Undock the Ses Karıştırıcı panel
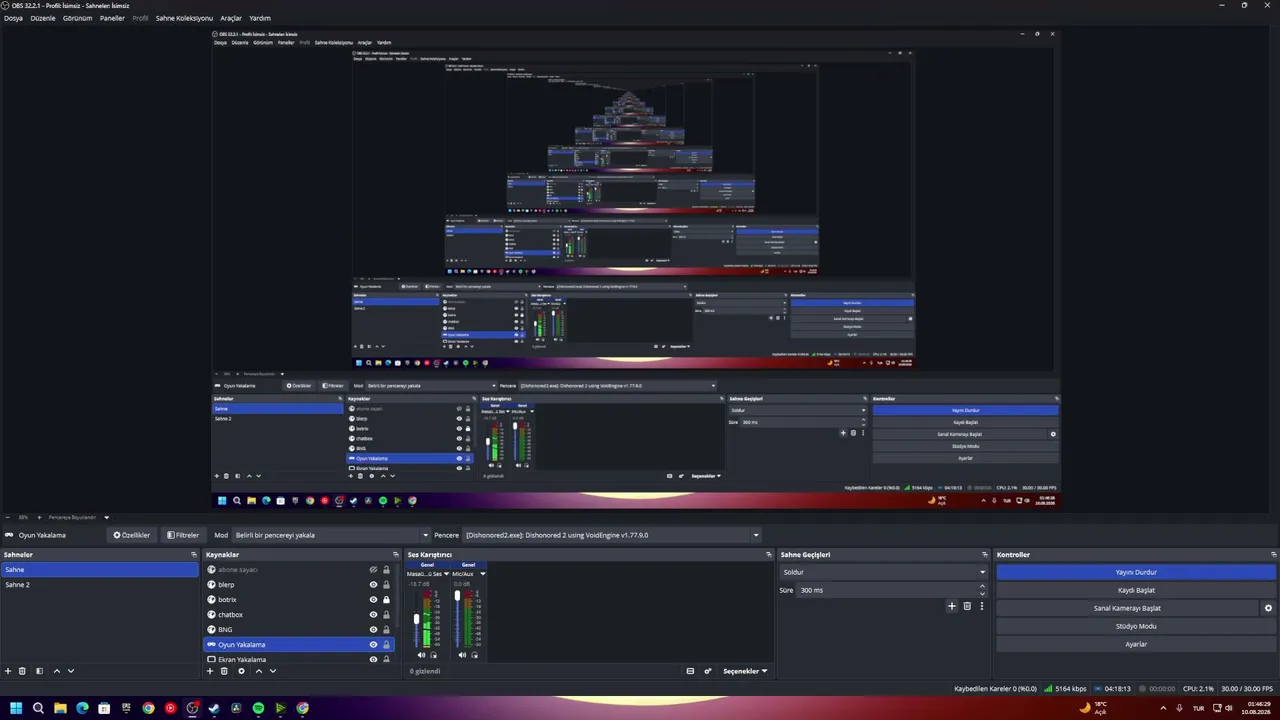This screenshot has width=1280, height=720. (x=769, y=555)
